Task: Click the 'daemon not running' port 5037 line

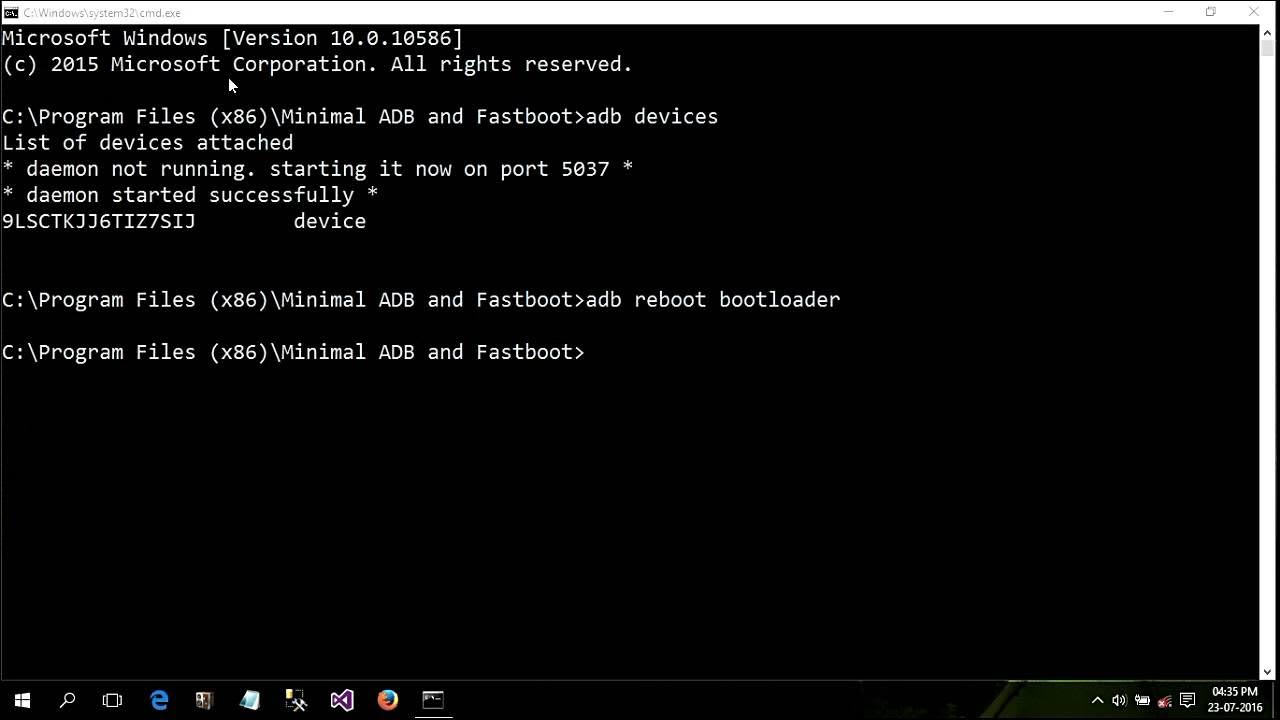Action: (318, 169)
